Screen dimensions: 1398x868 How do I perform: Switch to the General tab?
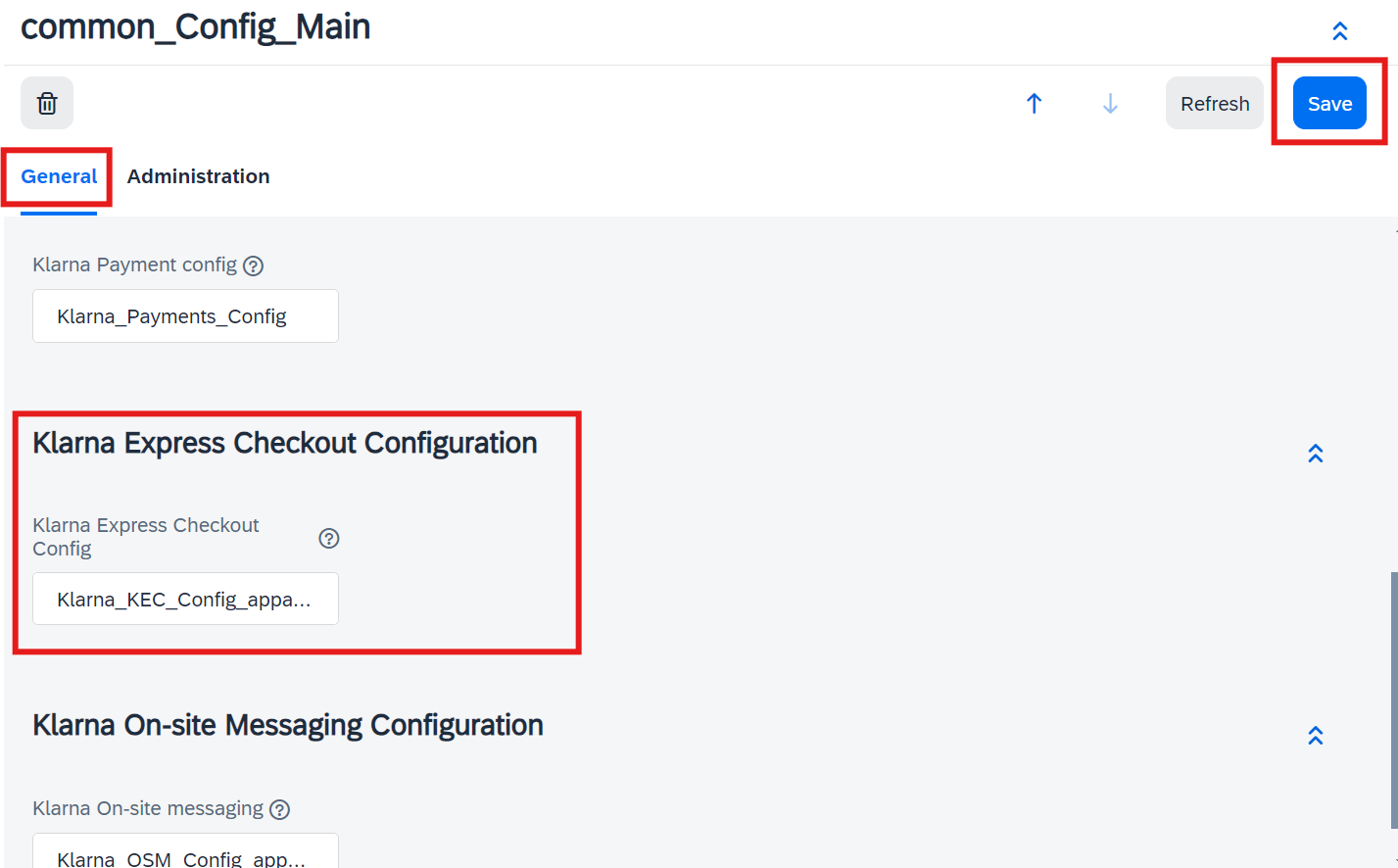59,176
